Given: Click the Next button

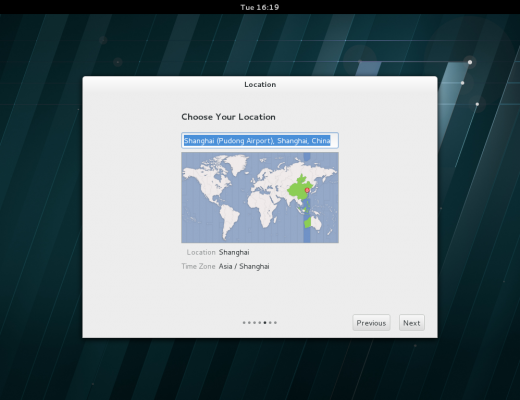Looking at the screenshot, I should [412, 323].
